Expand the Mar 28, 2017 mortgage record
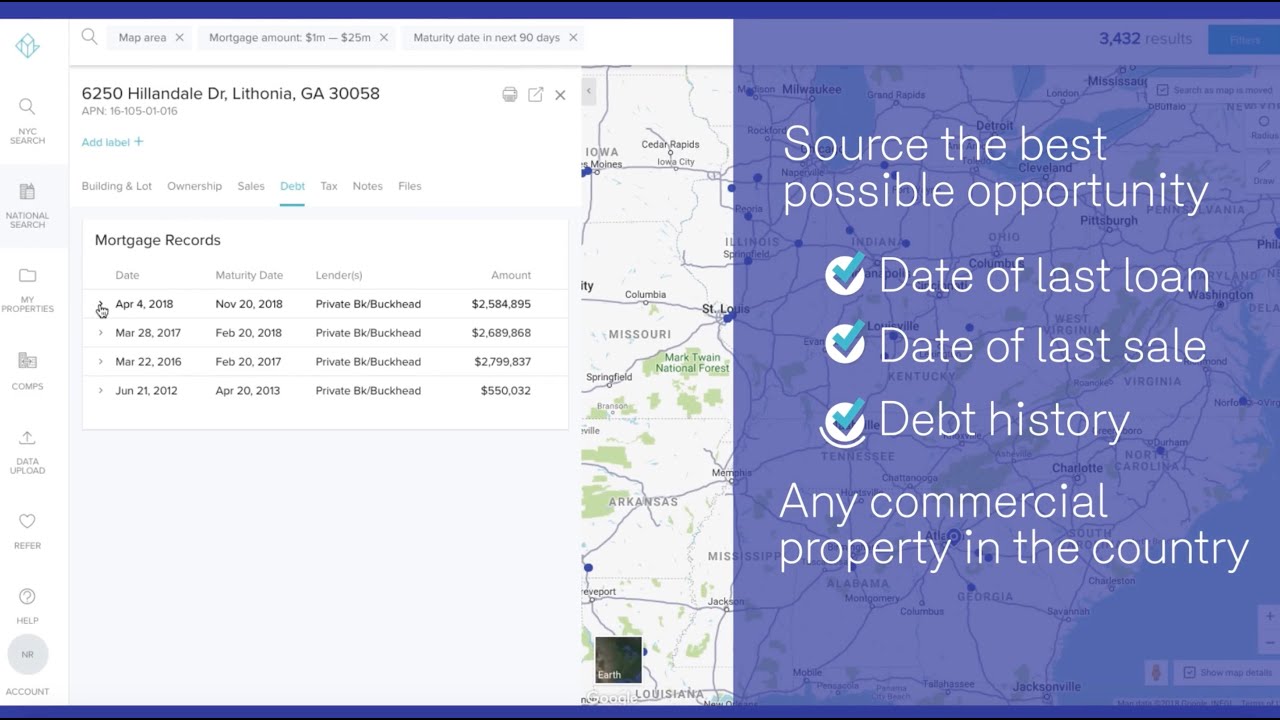Image resolution: width=1280 pixels, height=720 pixels. 100,333
